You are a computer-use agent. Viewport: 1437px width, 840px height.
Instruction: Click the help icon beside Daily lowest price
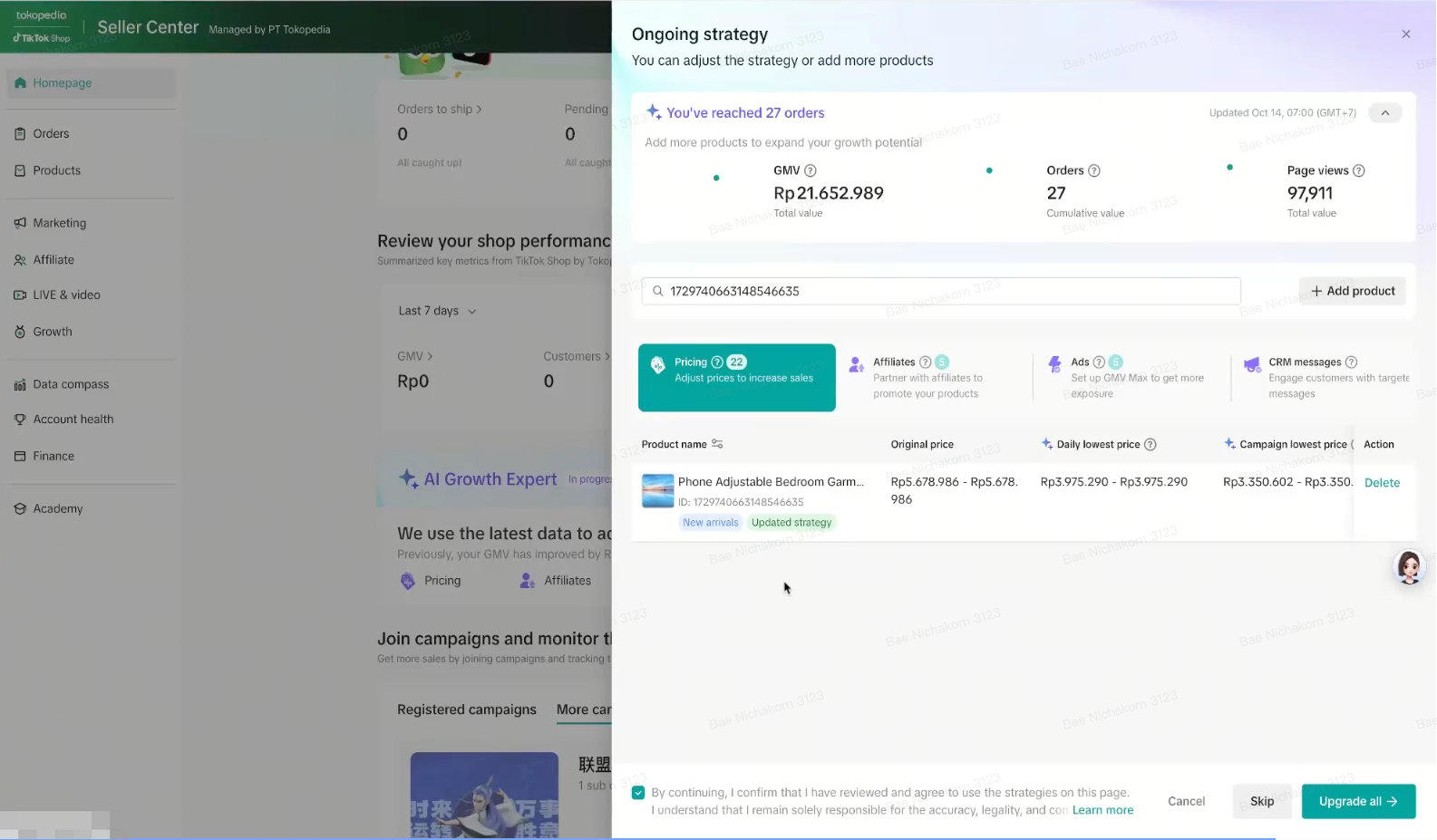click(1151, 444)
